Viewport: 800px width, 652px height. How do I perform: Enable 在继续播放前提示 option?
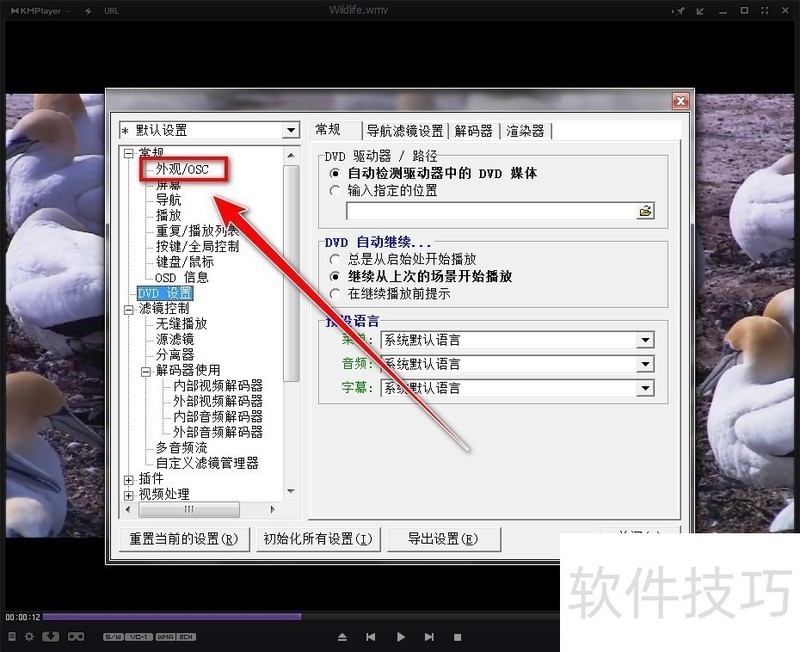(x=335, y=293)
